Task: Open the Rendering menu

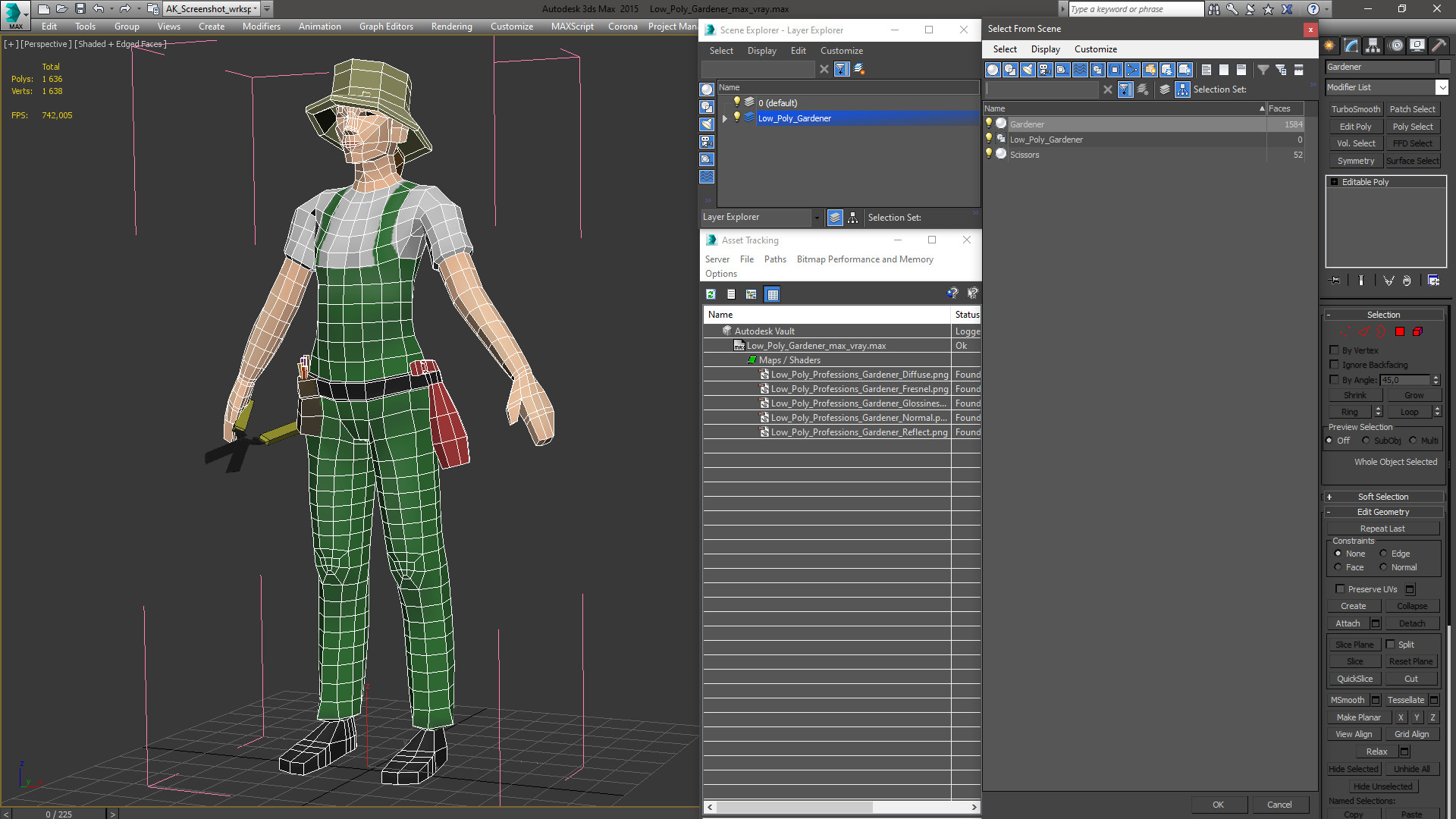Action: (452, 27)
